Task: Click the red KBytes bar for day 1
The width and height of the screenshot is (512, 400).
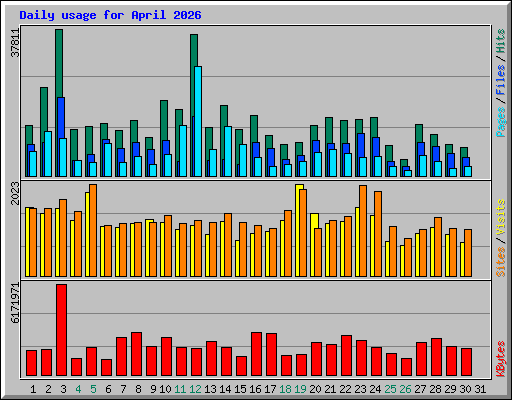Action: pos(31,363)
